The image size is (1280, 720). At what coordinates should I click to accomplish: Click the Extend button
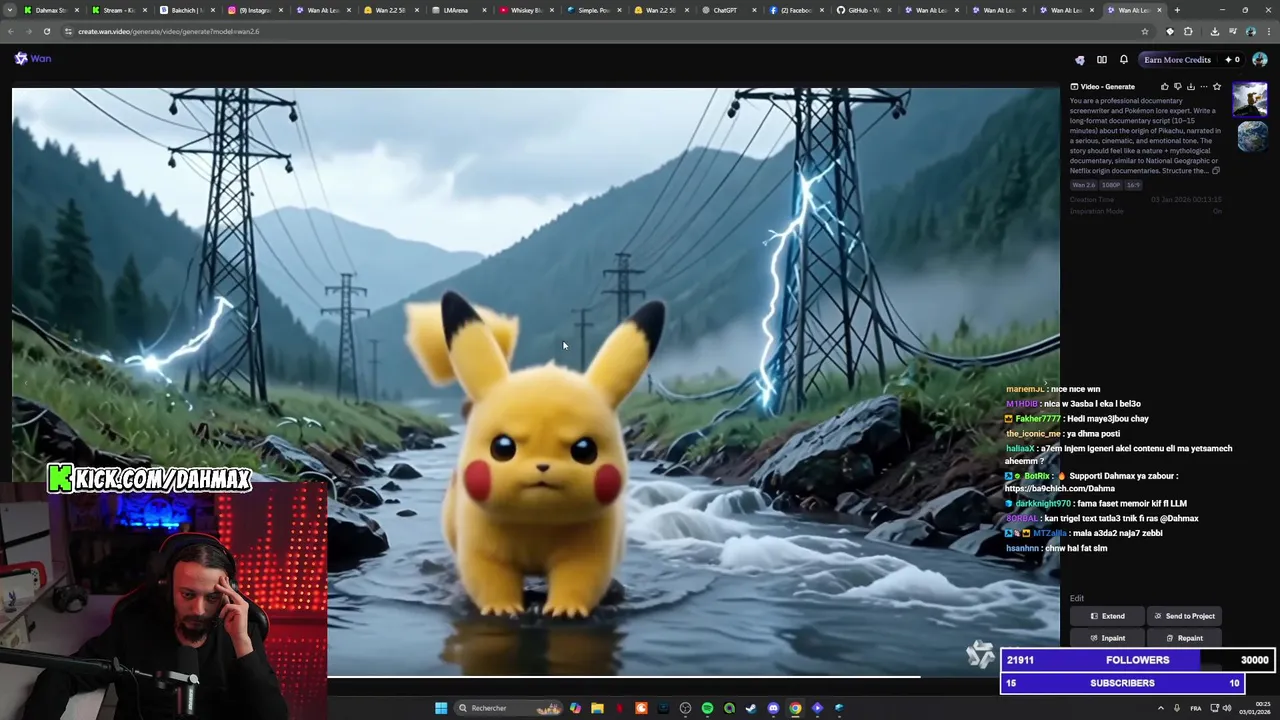pyautogui.click(x=1107, y=616)
